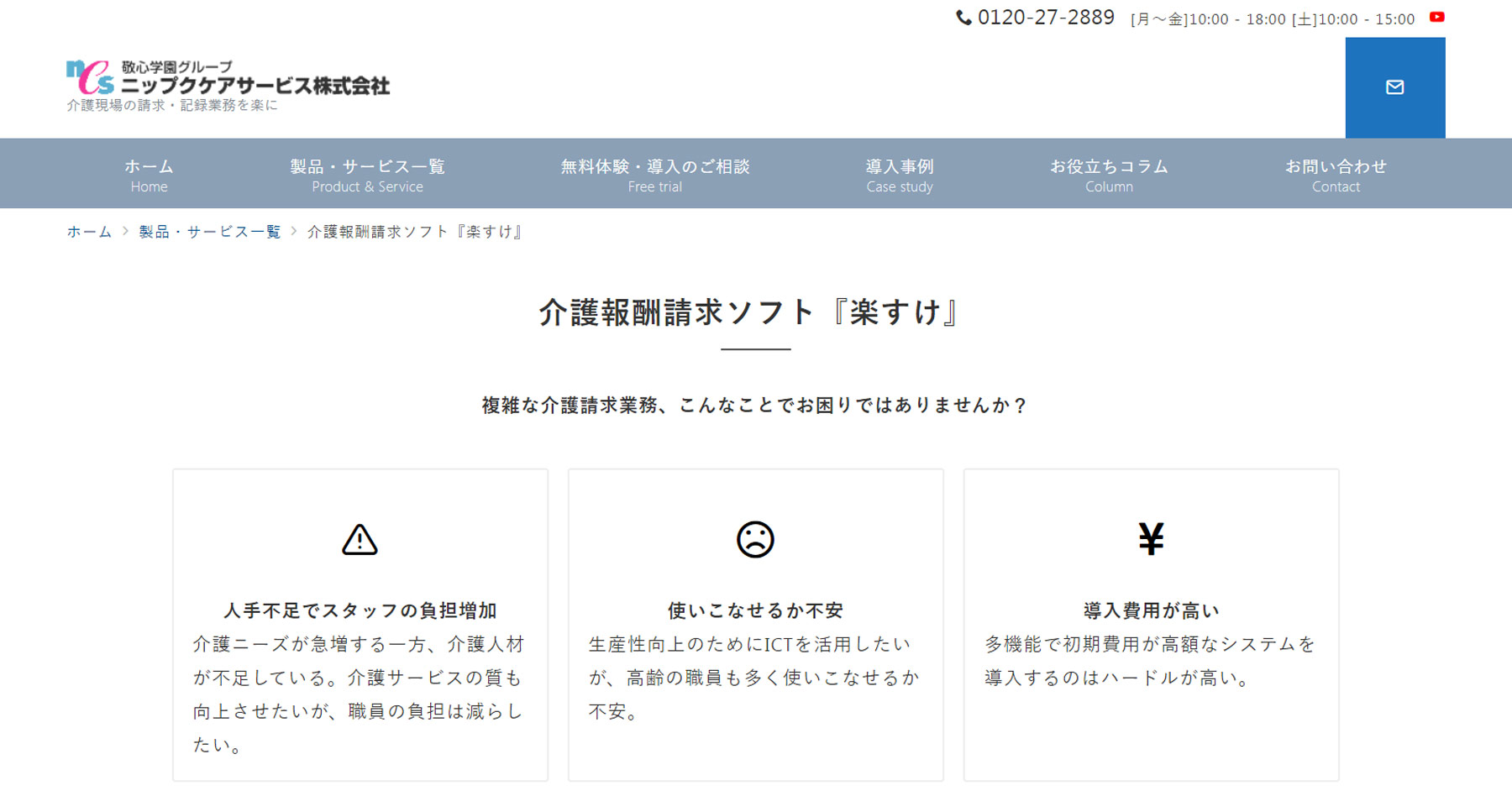
Task: Open the ホーム Home menu item
Action: pyautogui.click(x=149, y=175)
